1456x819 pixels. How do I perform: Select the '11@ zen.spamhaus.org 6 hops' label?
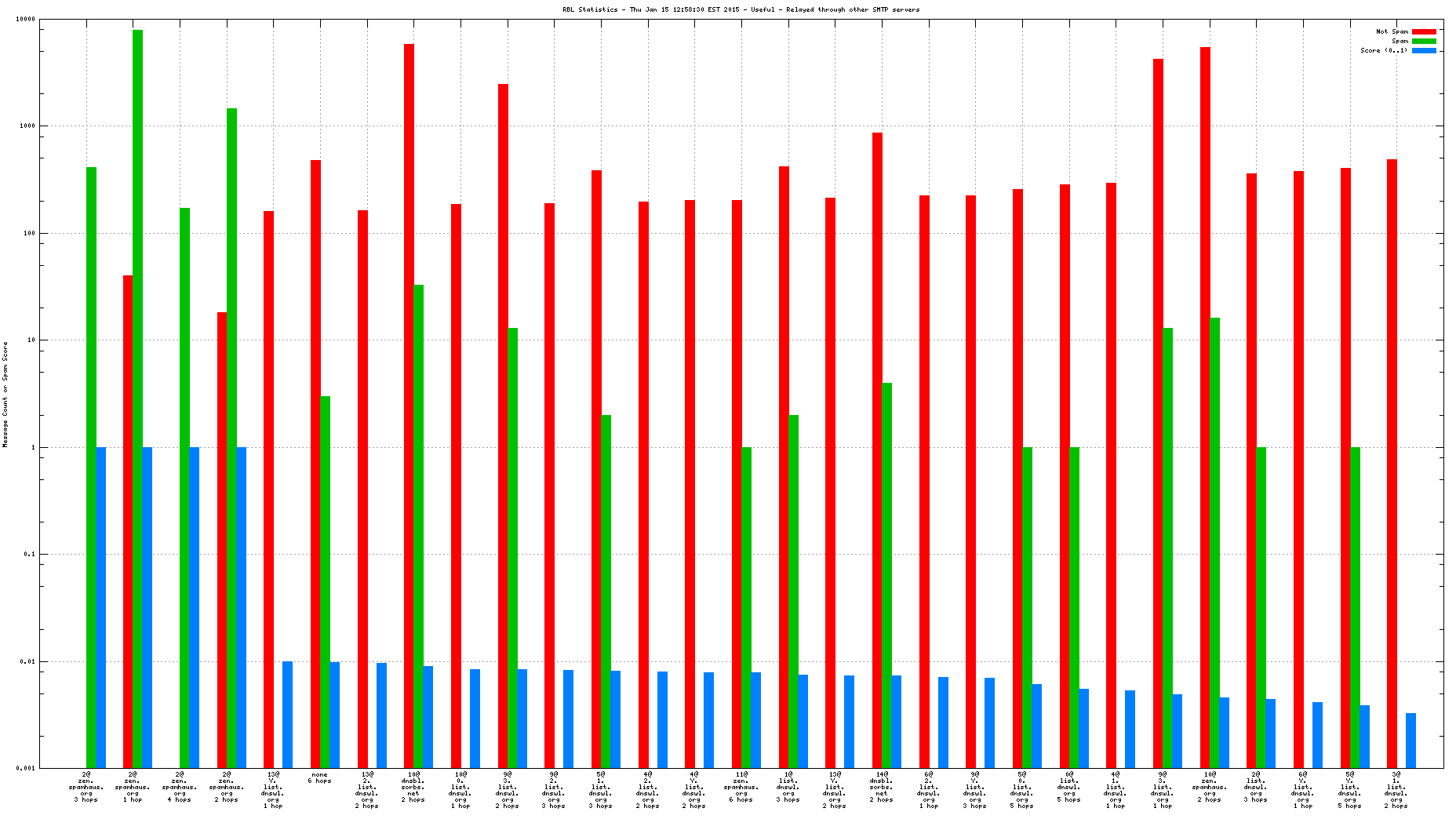click(x=741, y=787)
